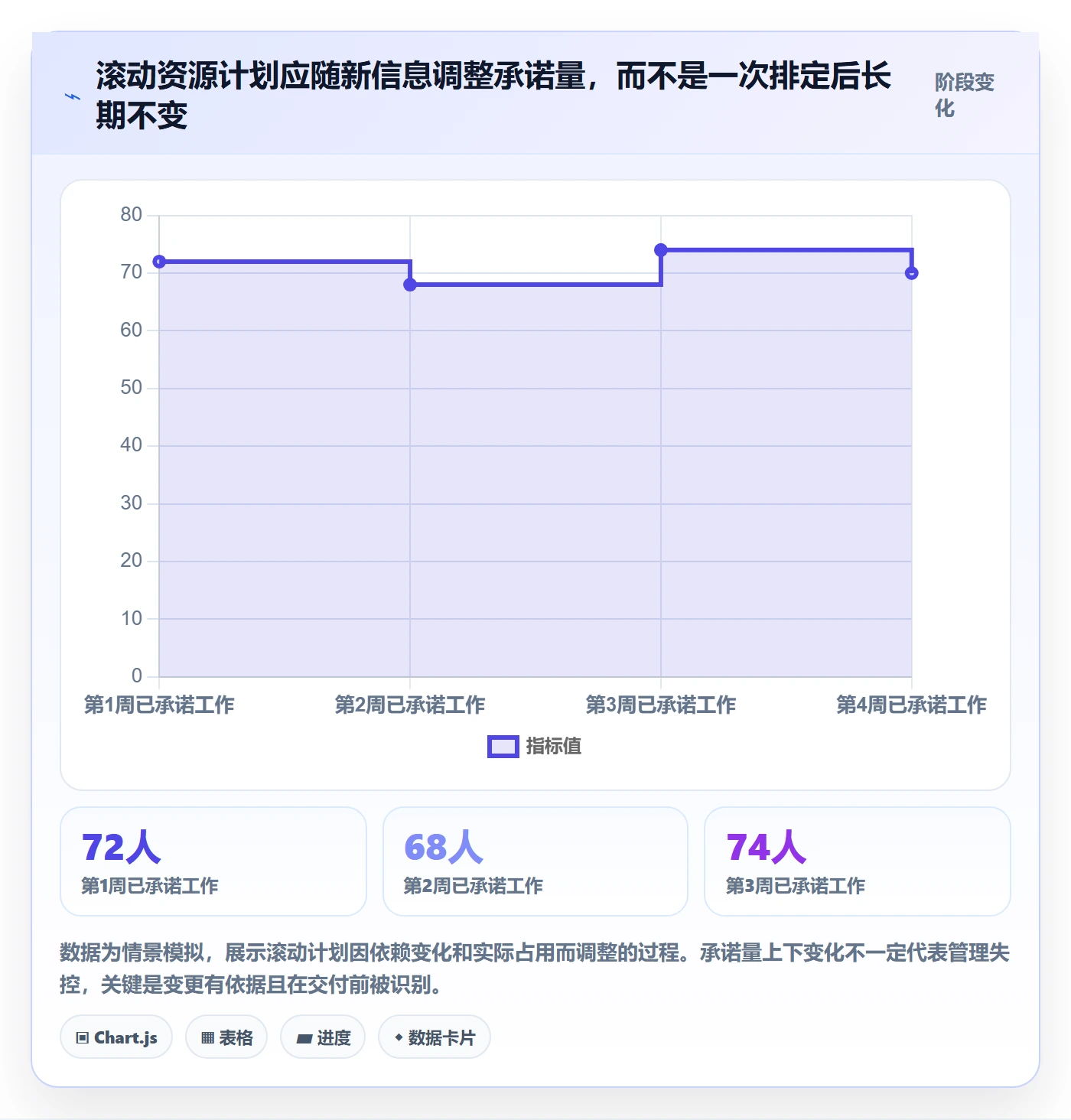
Task: Click the 第3周 data point at 74
Action: pyautogui.click(x=661, y=250)
